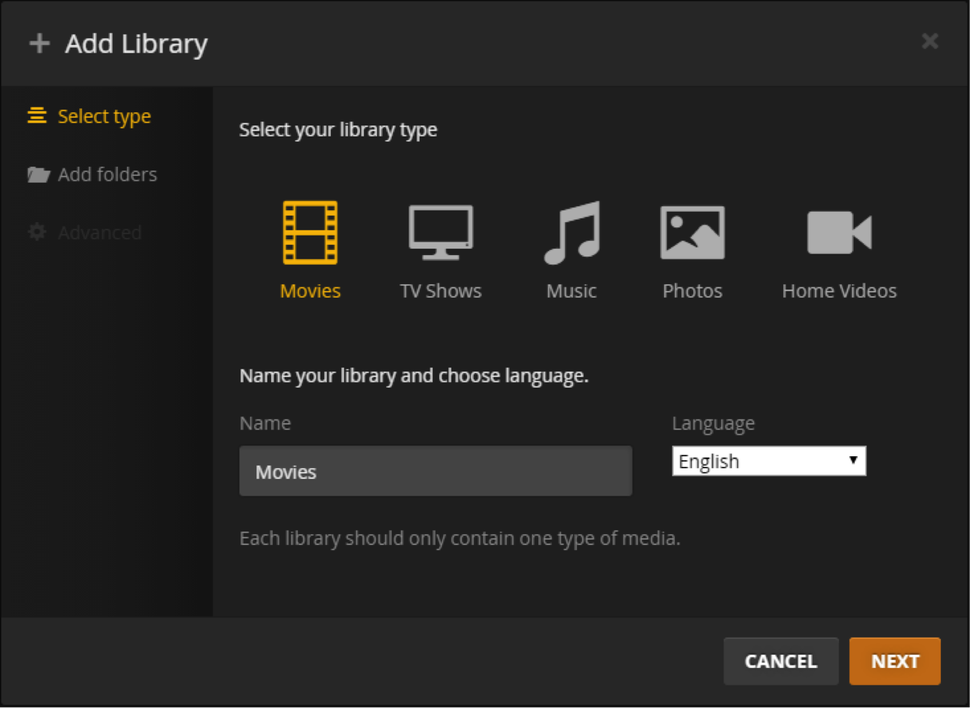Screen dimensions: 970x708
Task: Click the library Name text field
Action: point(435,471)
